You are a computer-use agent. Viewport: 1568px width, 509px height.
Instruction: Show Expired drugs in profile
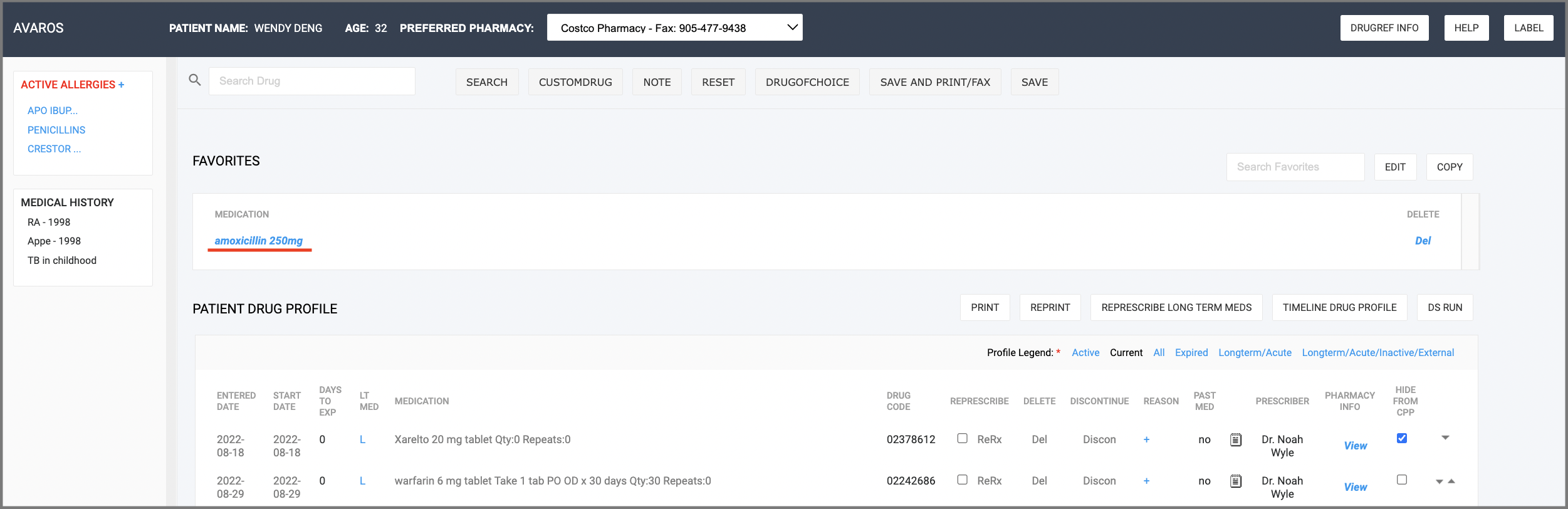click(x=1191, y=352)
